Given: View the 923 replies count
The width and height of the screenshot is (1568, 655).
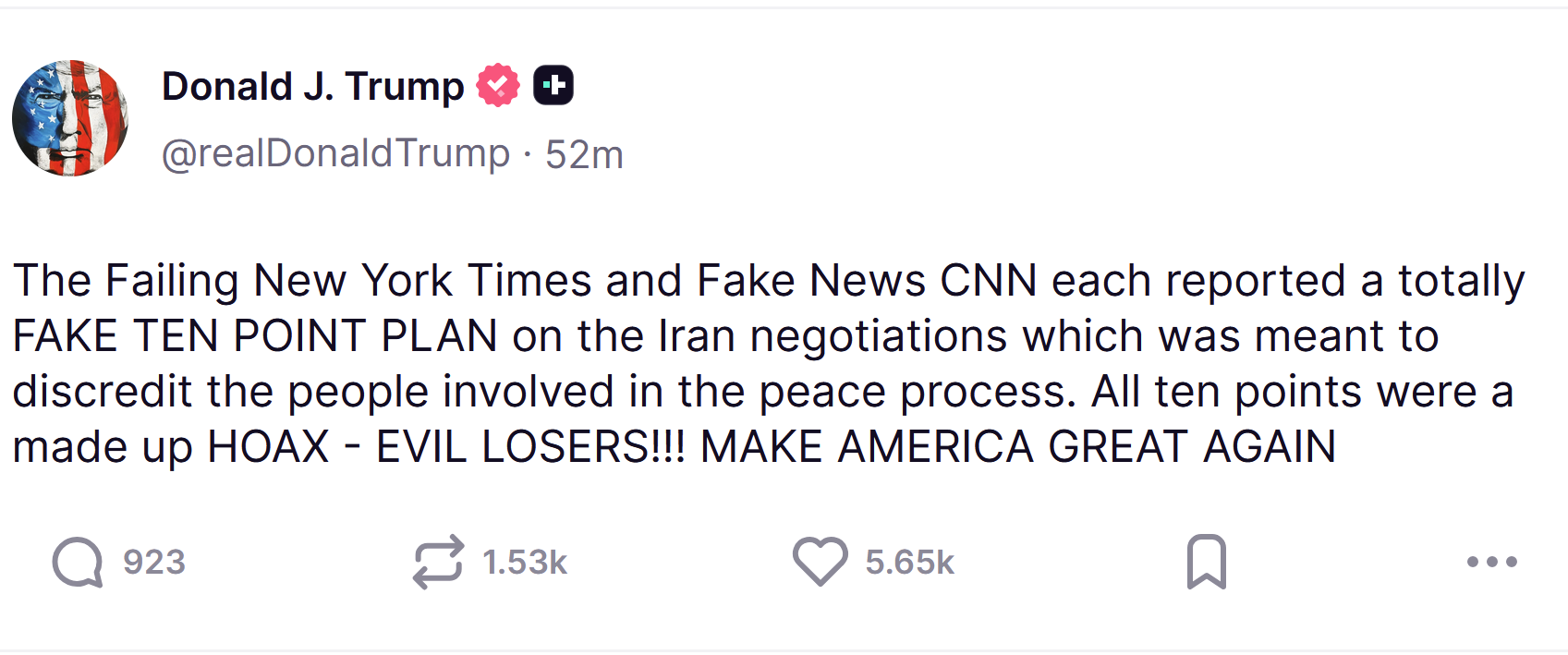Looking at the screenshot, I should [x=154, y=563].
